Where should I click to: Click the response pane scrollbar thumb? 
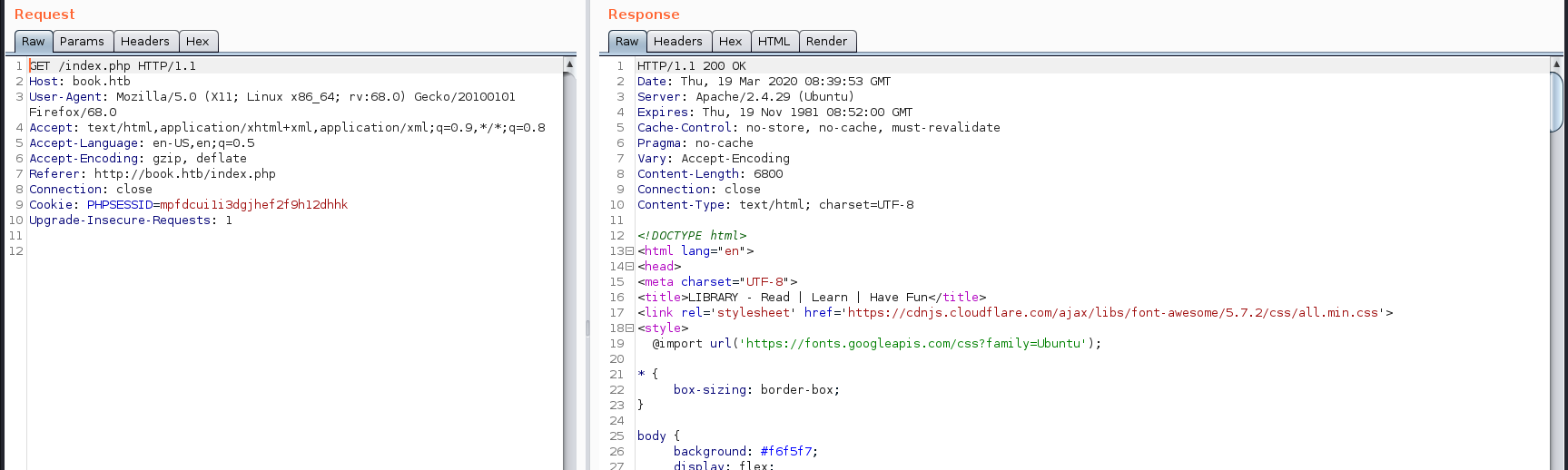click(1556, 102)
